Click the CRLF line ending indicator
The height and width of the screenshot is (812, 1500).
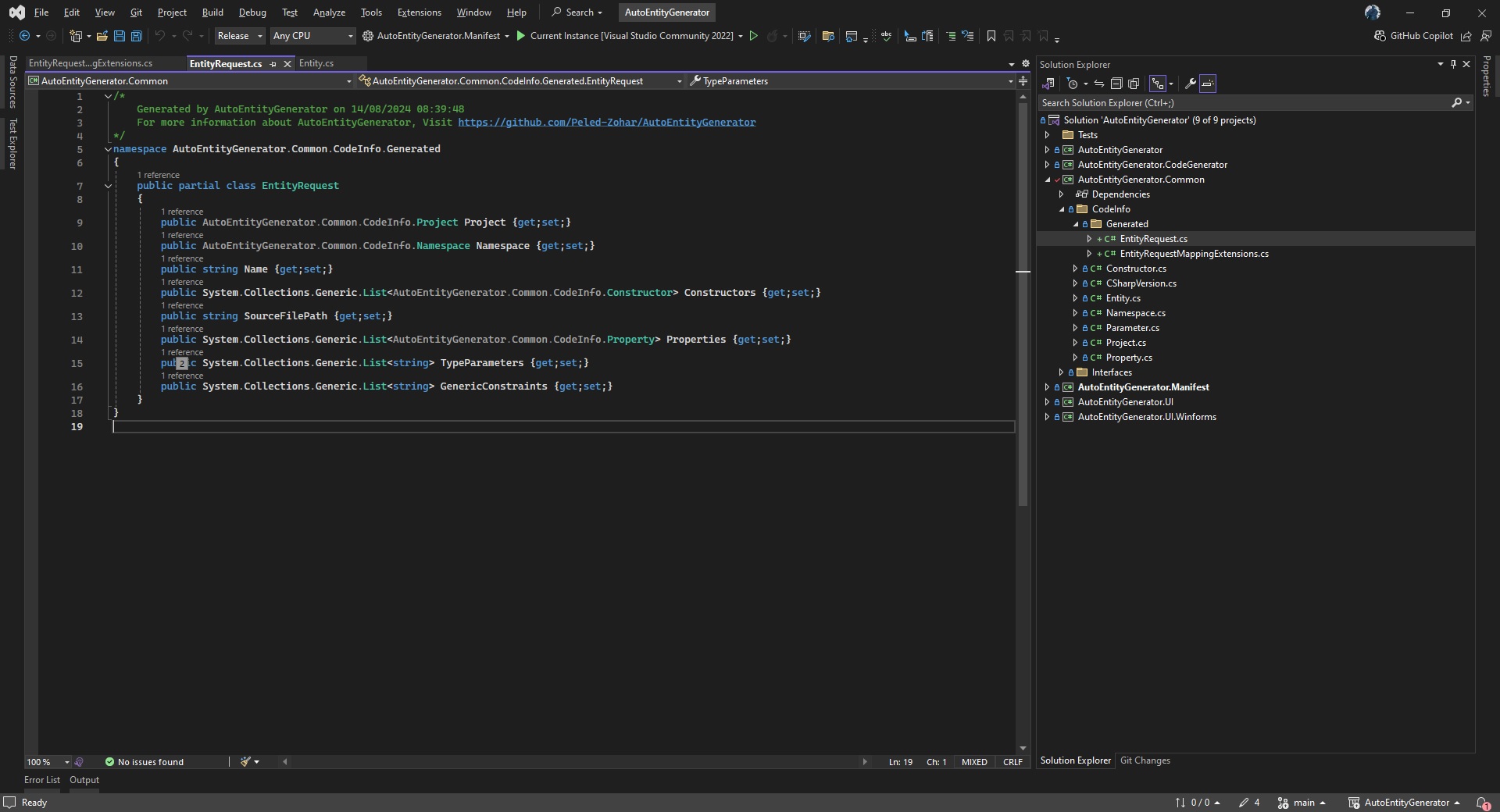tap(1012, 762)
